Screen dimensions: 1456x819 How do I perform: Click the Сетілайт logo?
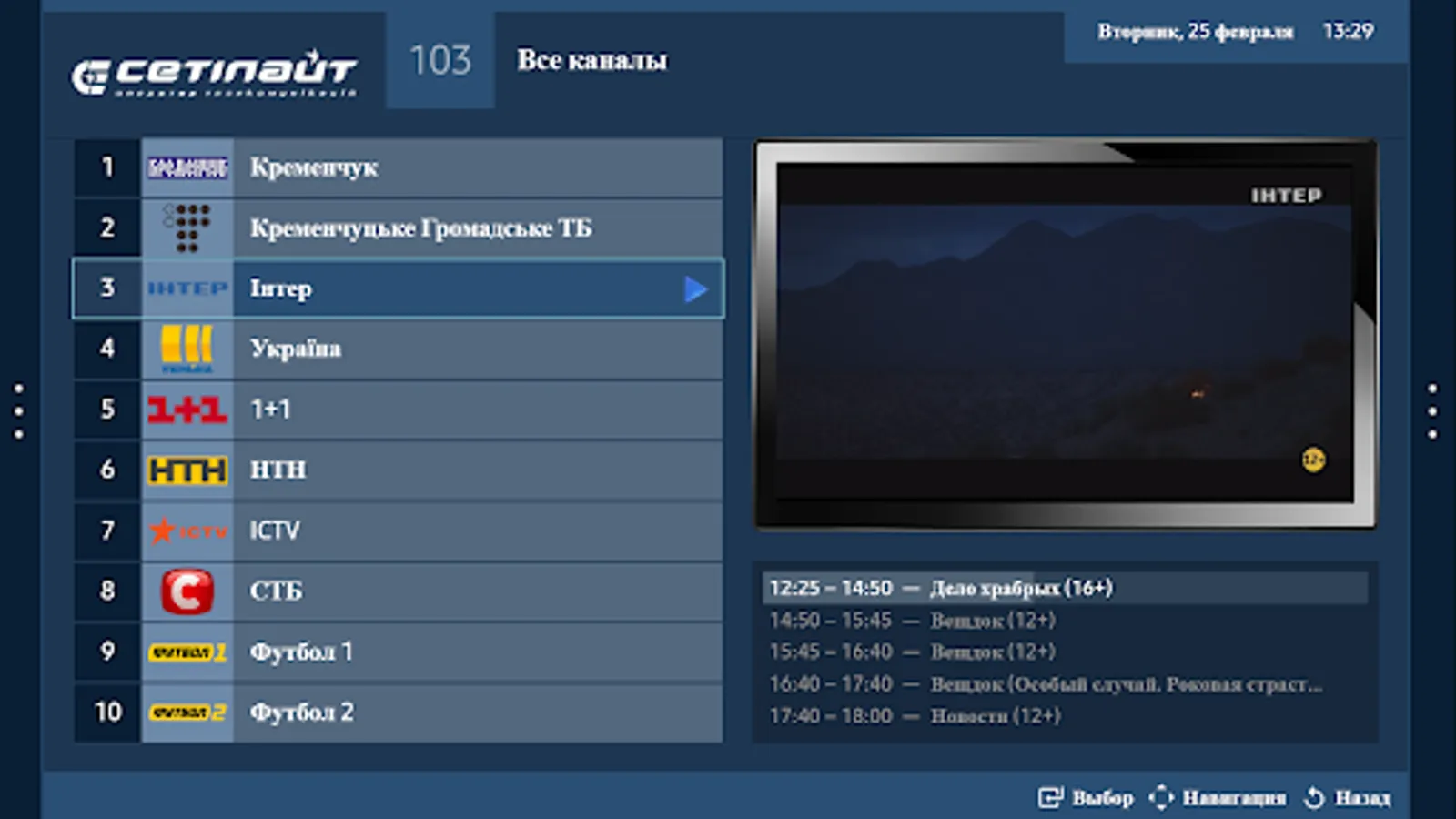pyautogui.click(x=214, y=73)
